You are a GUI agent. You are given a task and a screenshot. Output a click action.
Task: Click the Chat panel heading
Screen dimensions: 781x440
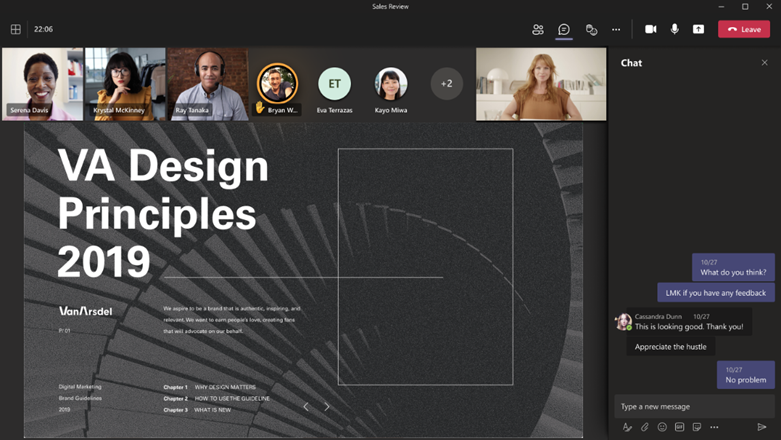pos(631,63)
